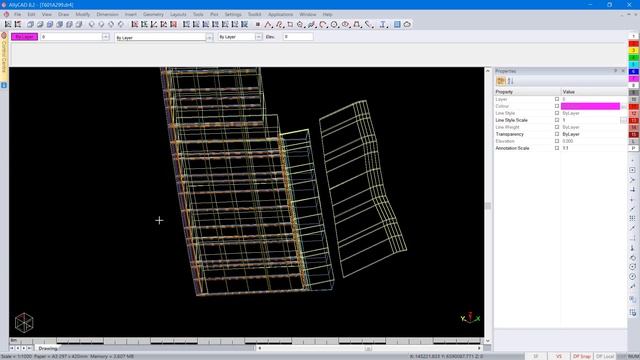
Task: Toggle the Transparency property checkbox
Action: pos(557,134)
